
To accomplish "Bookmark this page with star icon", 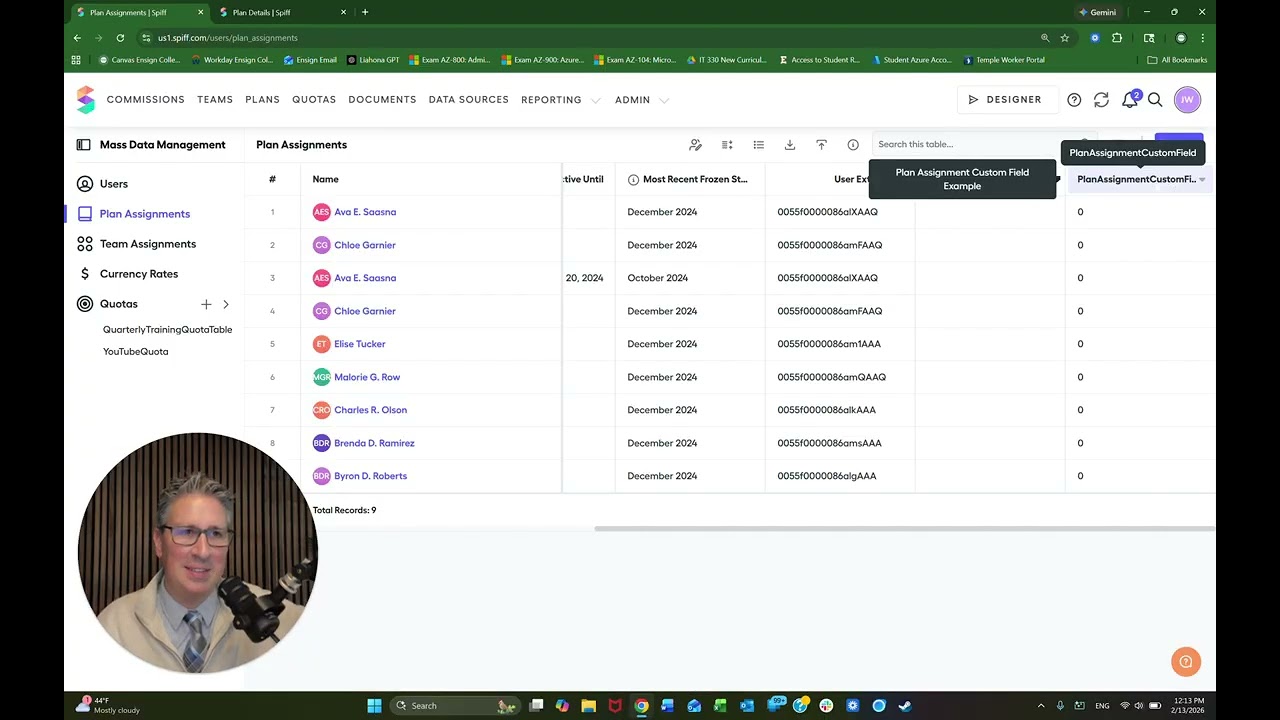I will tap(1065, 38).
